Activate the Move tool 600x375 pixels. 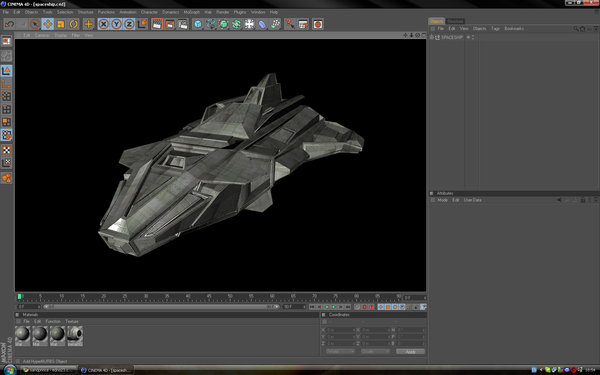[x=48, y=24]
